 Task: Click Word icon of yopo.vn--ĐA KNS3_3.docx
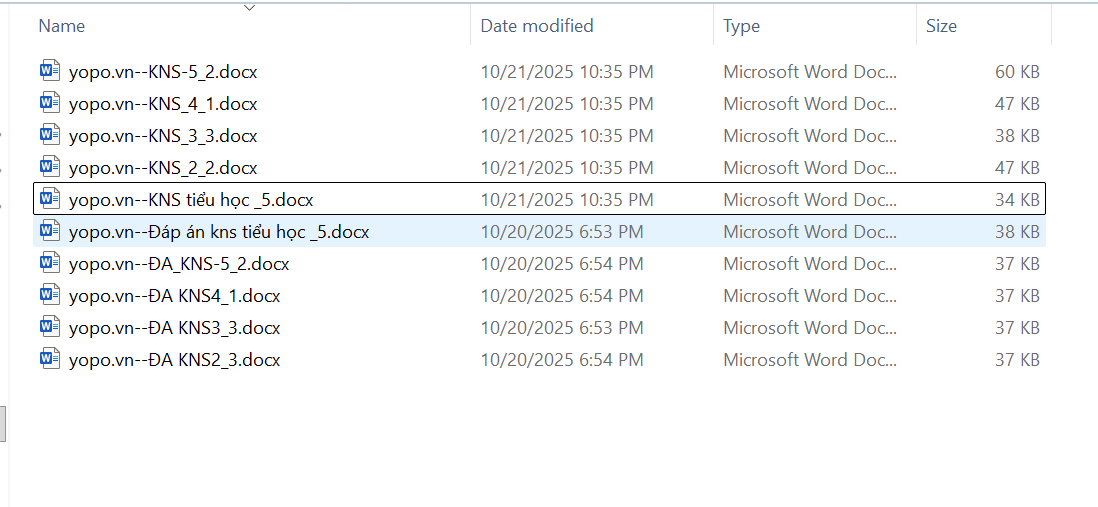[x=50, y=328]
